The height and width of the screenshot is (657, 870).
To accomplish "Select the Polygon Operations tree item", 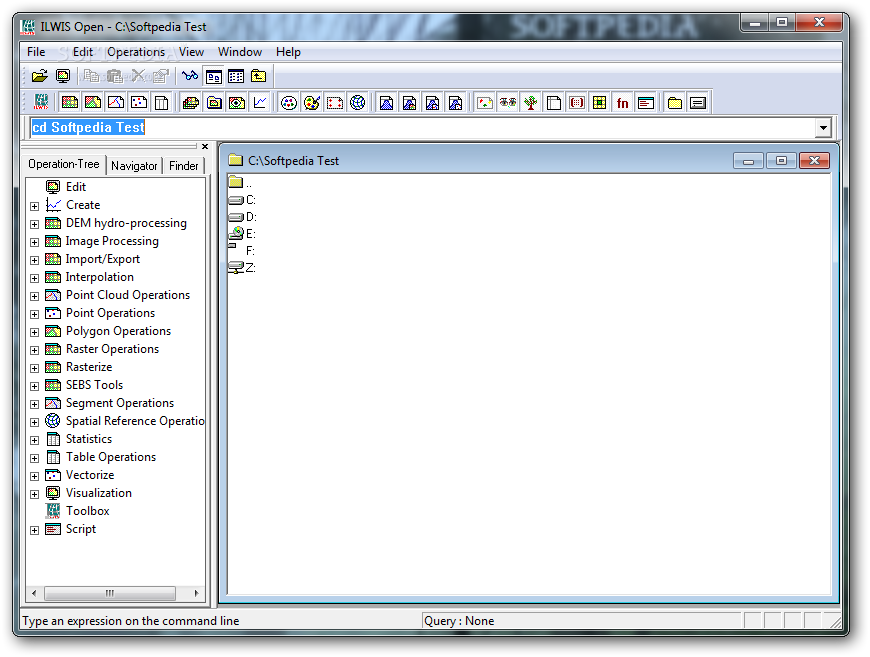I will point(118,331).
